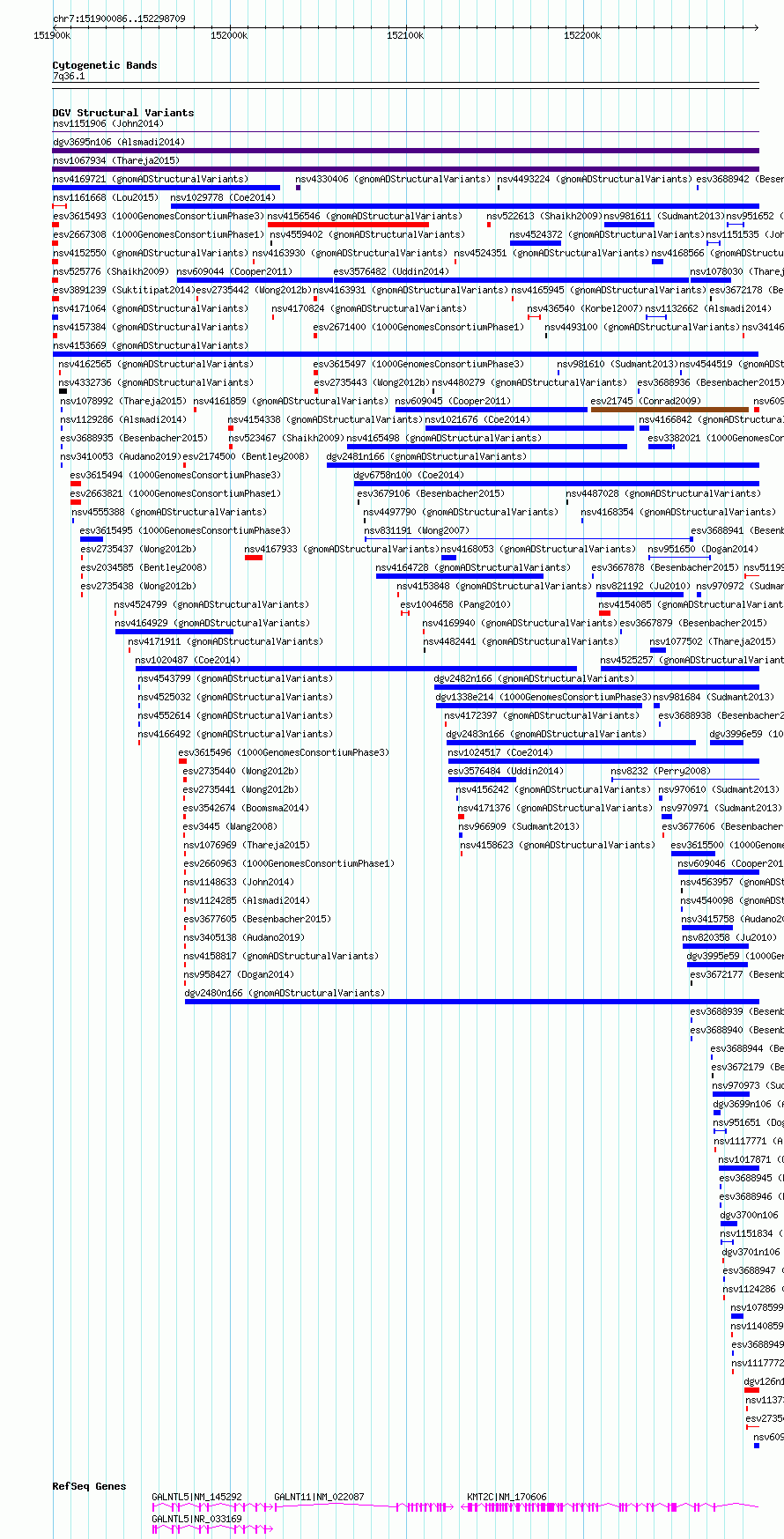Select the nsv1020487 (Coe2014) blue bar
This screenshot has height=1539, width=784.
(x=356, y=669)
